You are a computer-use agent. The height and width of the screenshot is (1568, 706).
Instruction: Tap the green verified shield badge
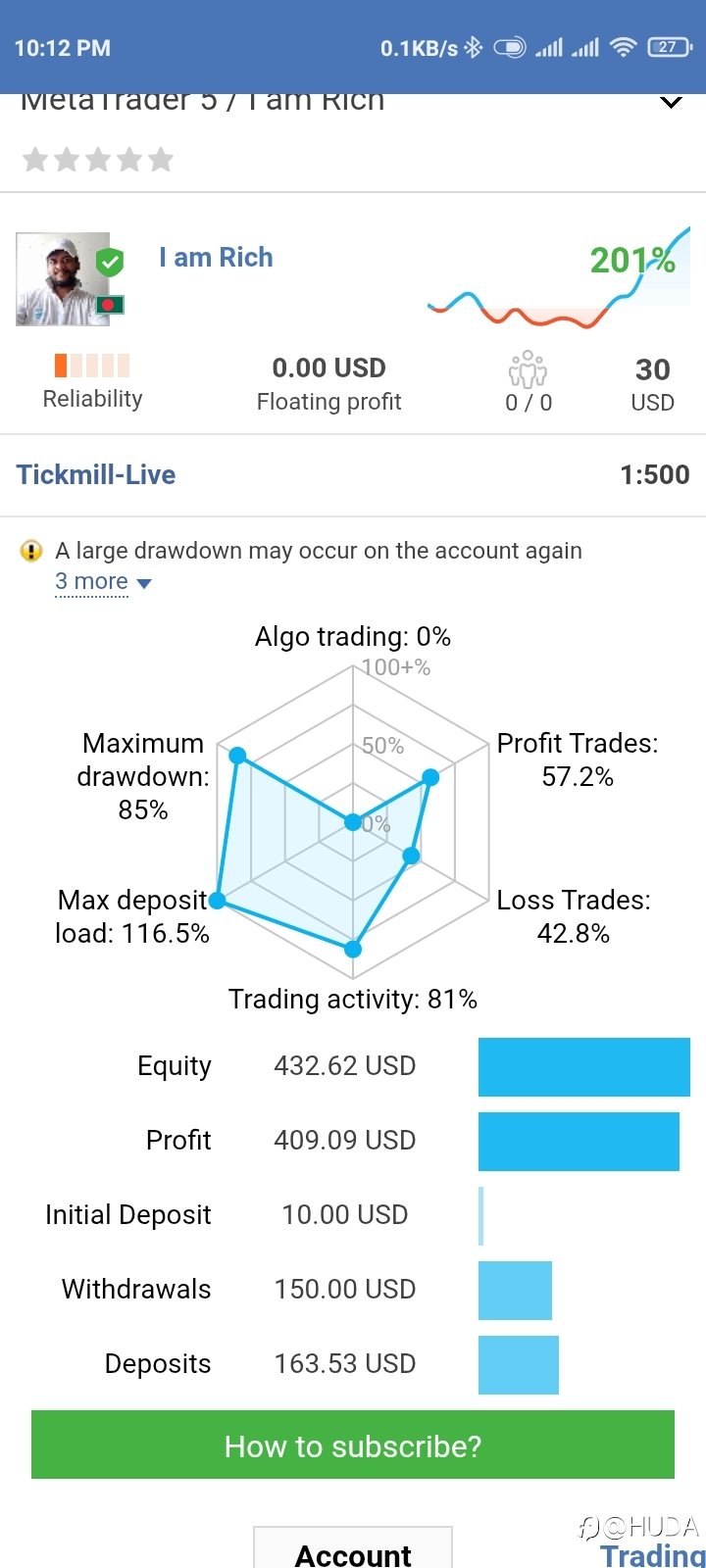pos(110,263)
